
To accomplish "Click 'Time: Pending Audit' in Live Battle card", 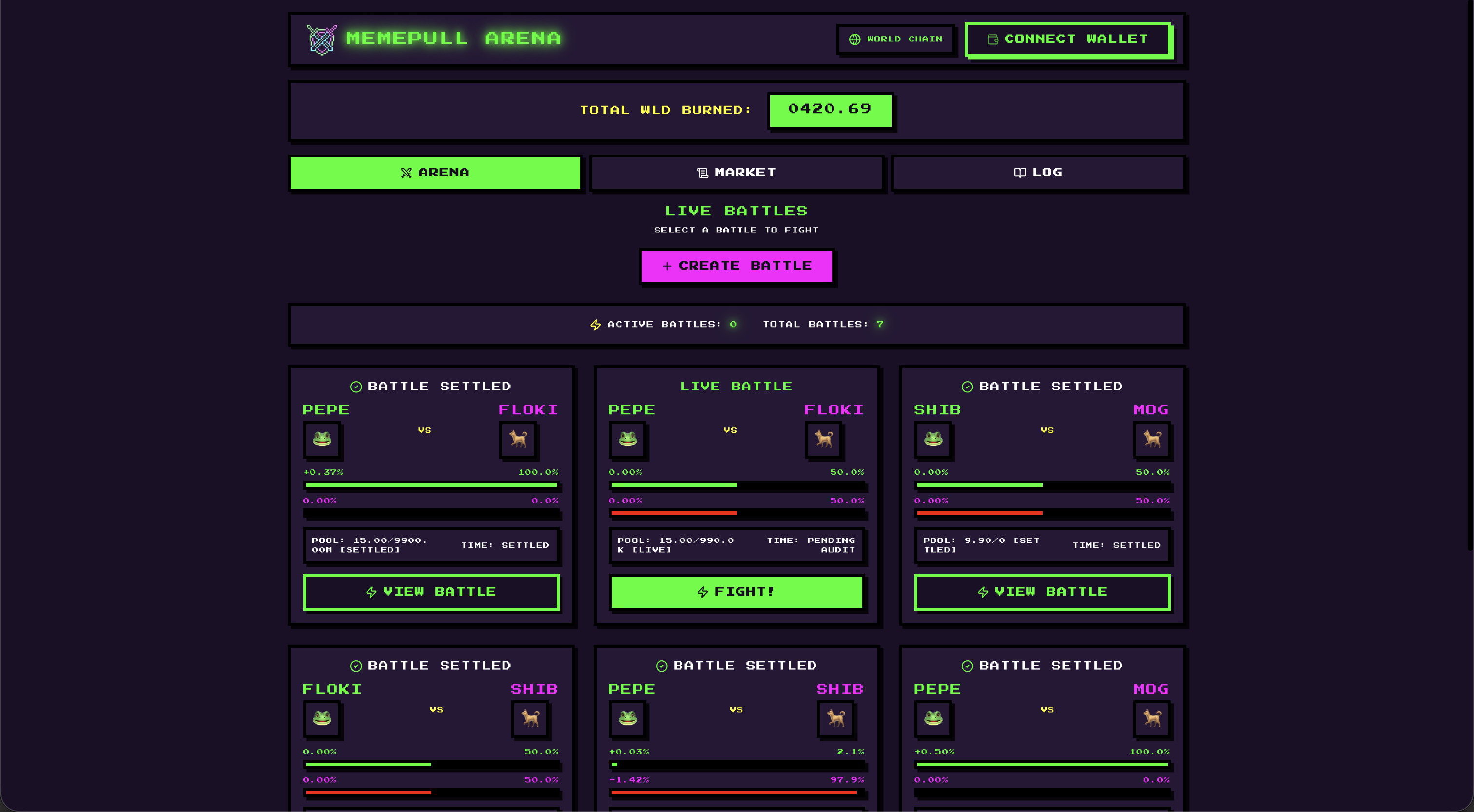I will (x=811, y=545).
